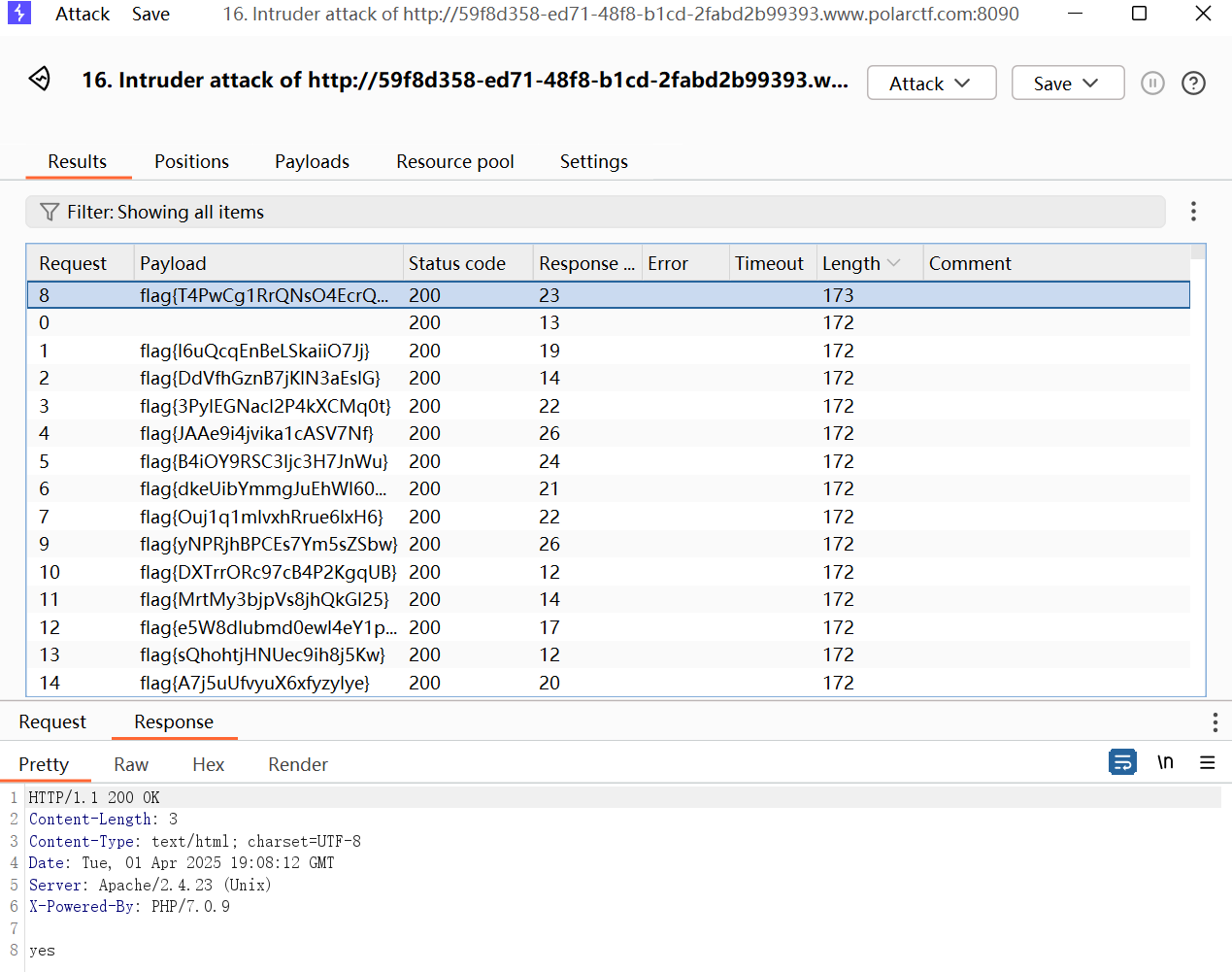The image size is (1232, 972).
Task: Click the Intruder target icon beside title
Action: [40, 79]
